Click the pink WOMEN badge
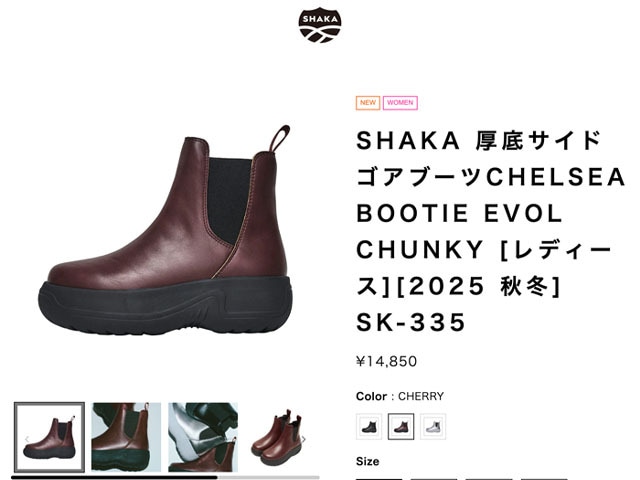This screenshot has height=480, width=640. click(x=400, y=102)
